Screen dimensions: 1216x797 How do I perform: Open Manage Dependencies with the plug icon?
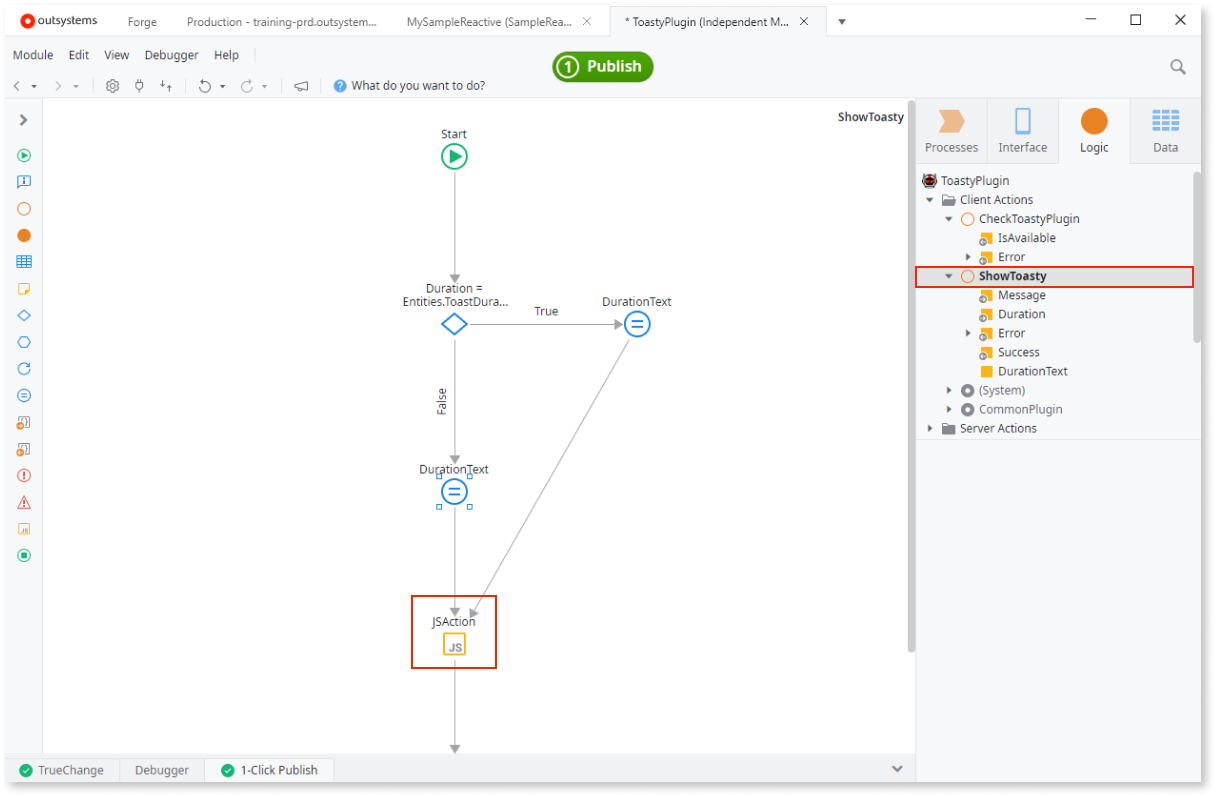click(x=140, y=86)
